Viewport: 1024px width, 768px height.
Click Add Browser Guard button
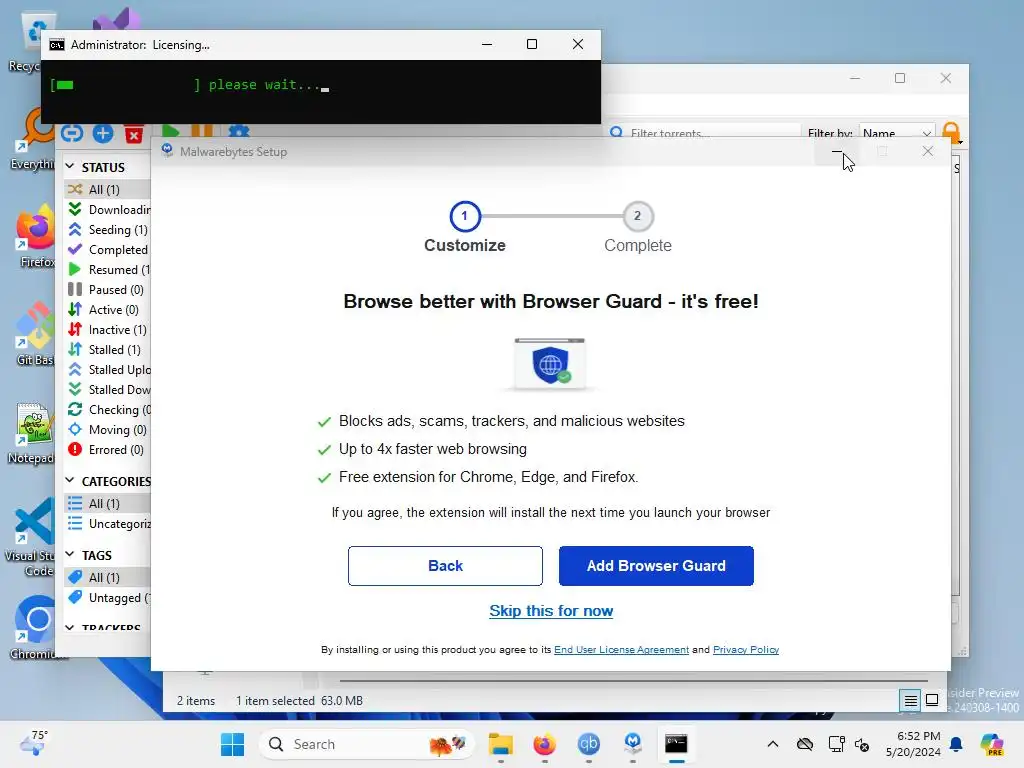click(x=656, y=566)
